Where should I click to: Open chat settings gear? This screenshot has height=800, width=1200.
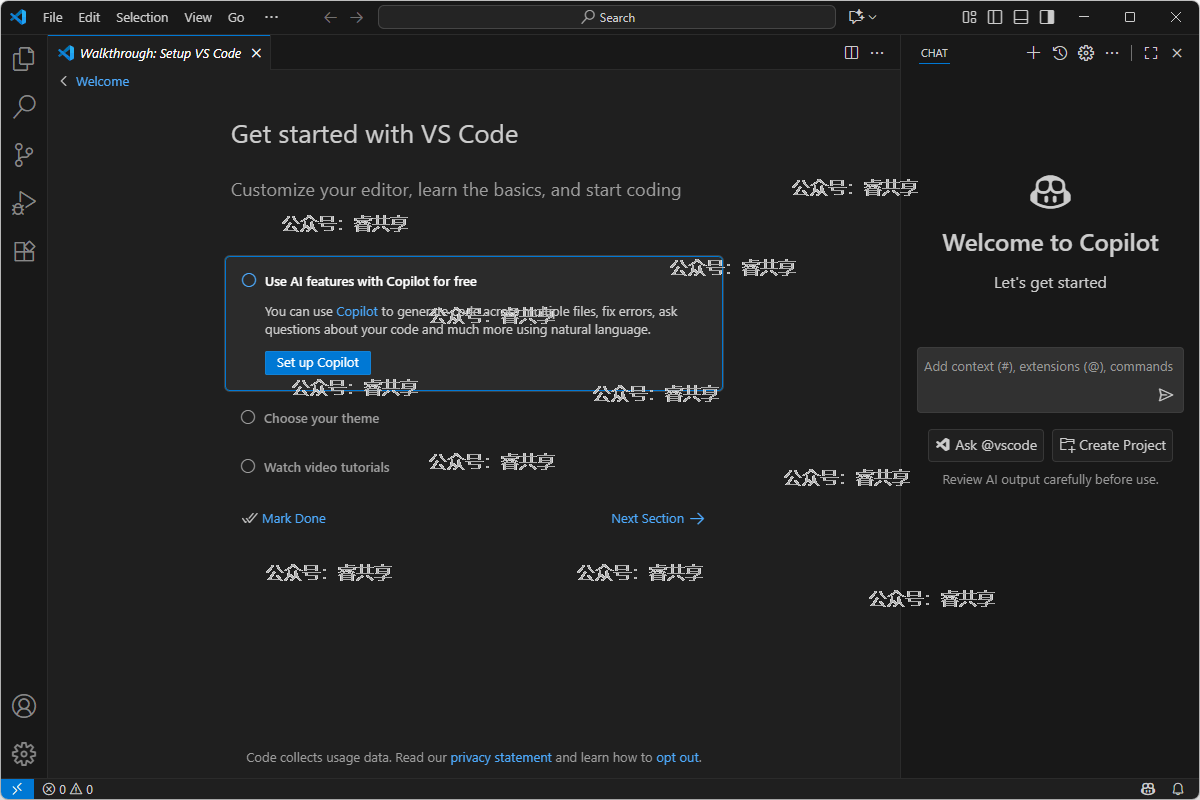pos(1086,53)
